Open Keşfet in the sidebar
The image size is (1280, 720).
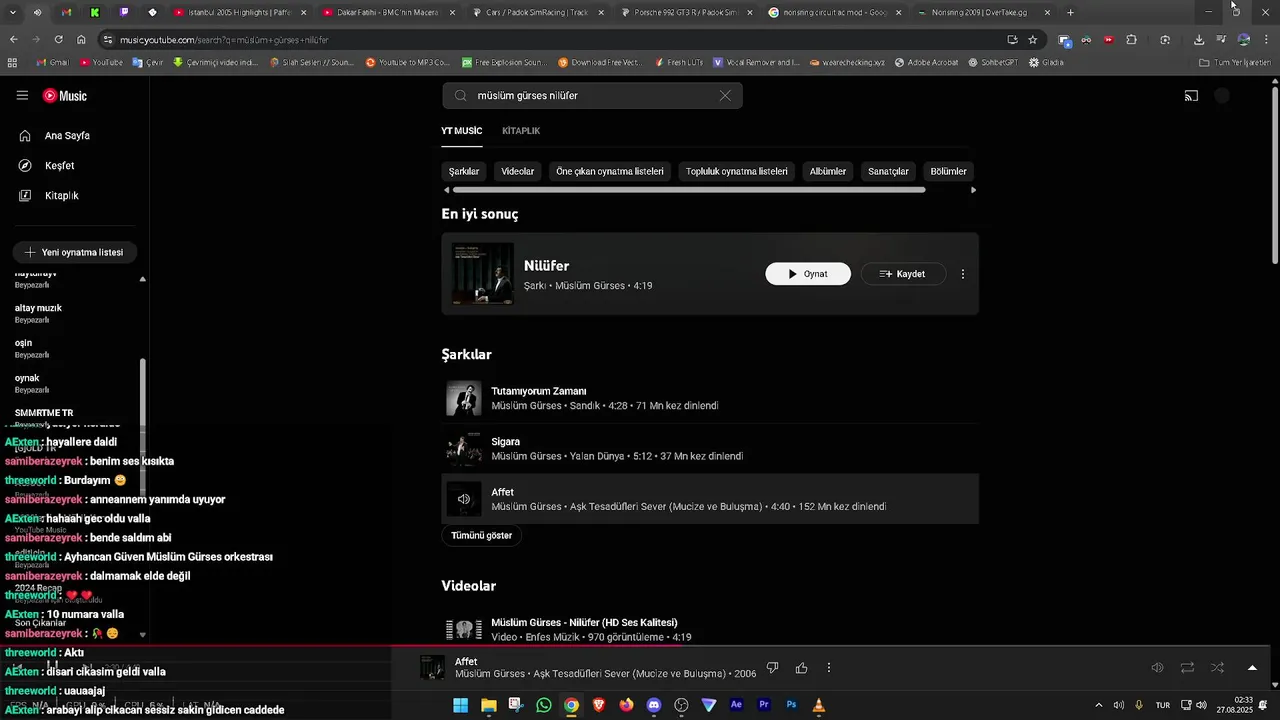click(x=59, y=166)
